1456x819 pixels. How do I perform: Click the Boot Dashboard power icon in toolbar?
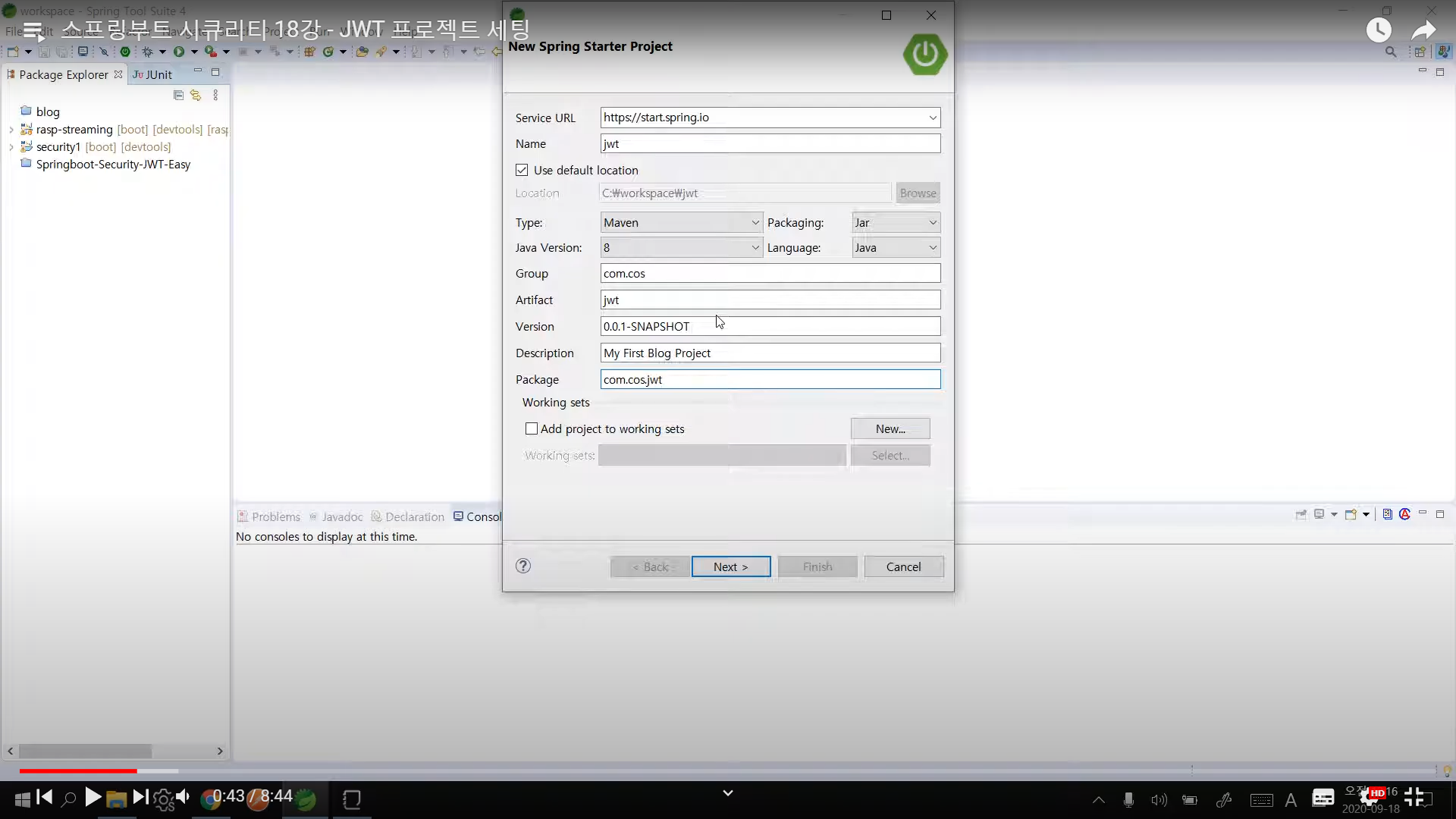coord(125,52)
